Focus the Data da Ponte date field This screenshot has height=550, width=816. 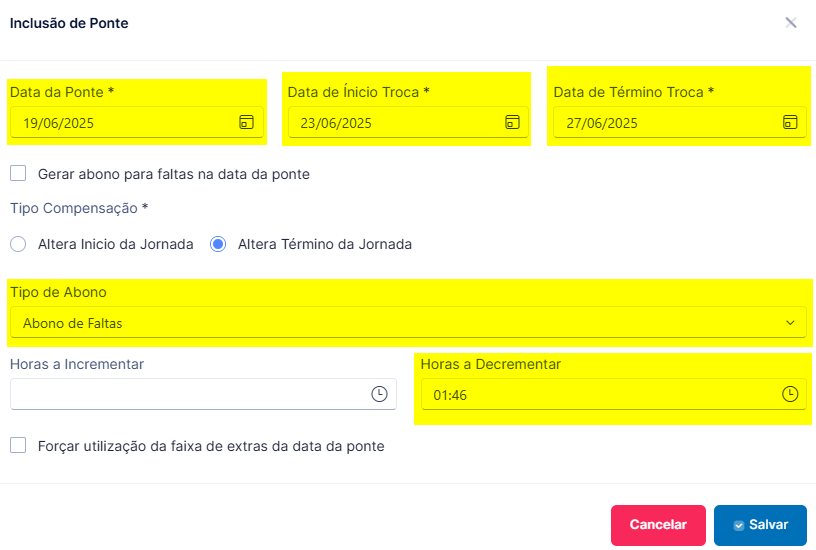coord(137,123)
